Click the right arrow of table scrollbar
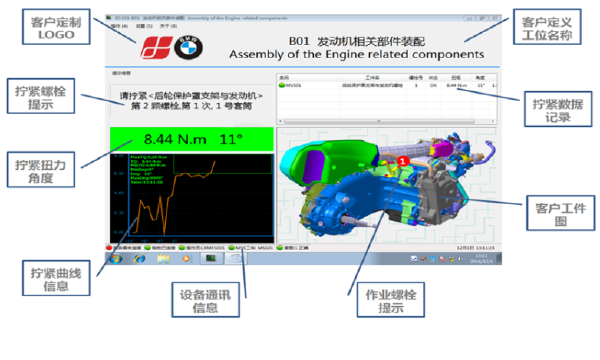 click(x=493, y=121)
